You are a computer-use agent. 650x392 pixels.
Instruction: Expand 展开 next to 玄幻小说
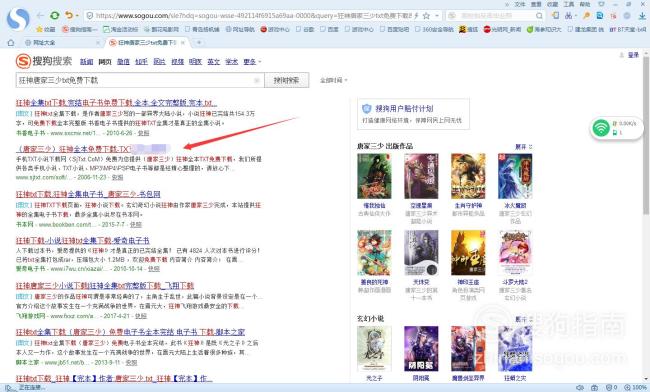[523, 319]
